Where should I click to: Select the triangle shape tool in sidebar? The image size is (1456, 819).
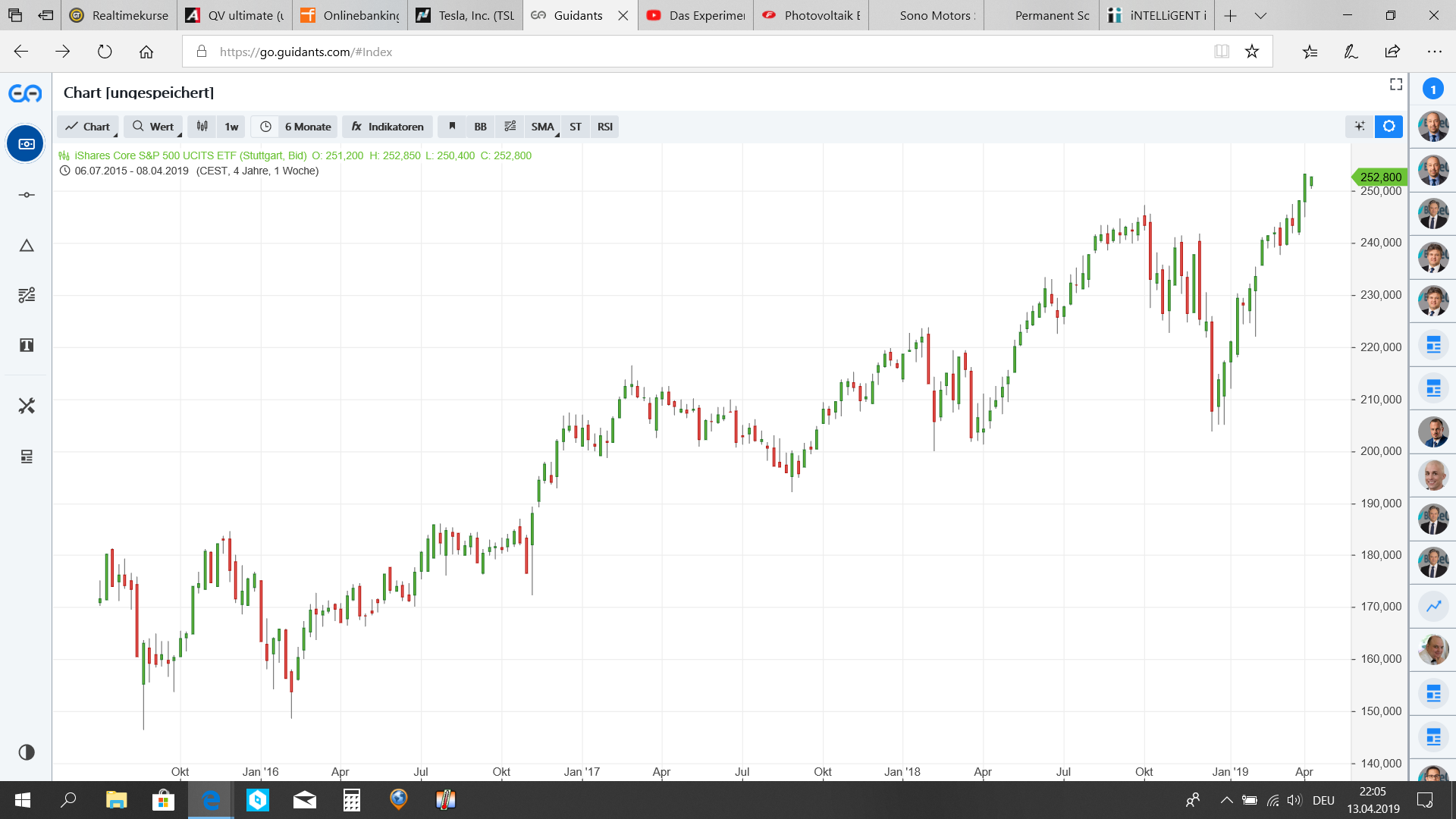(x=27, y=246)
